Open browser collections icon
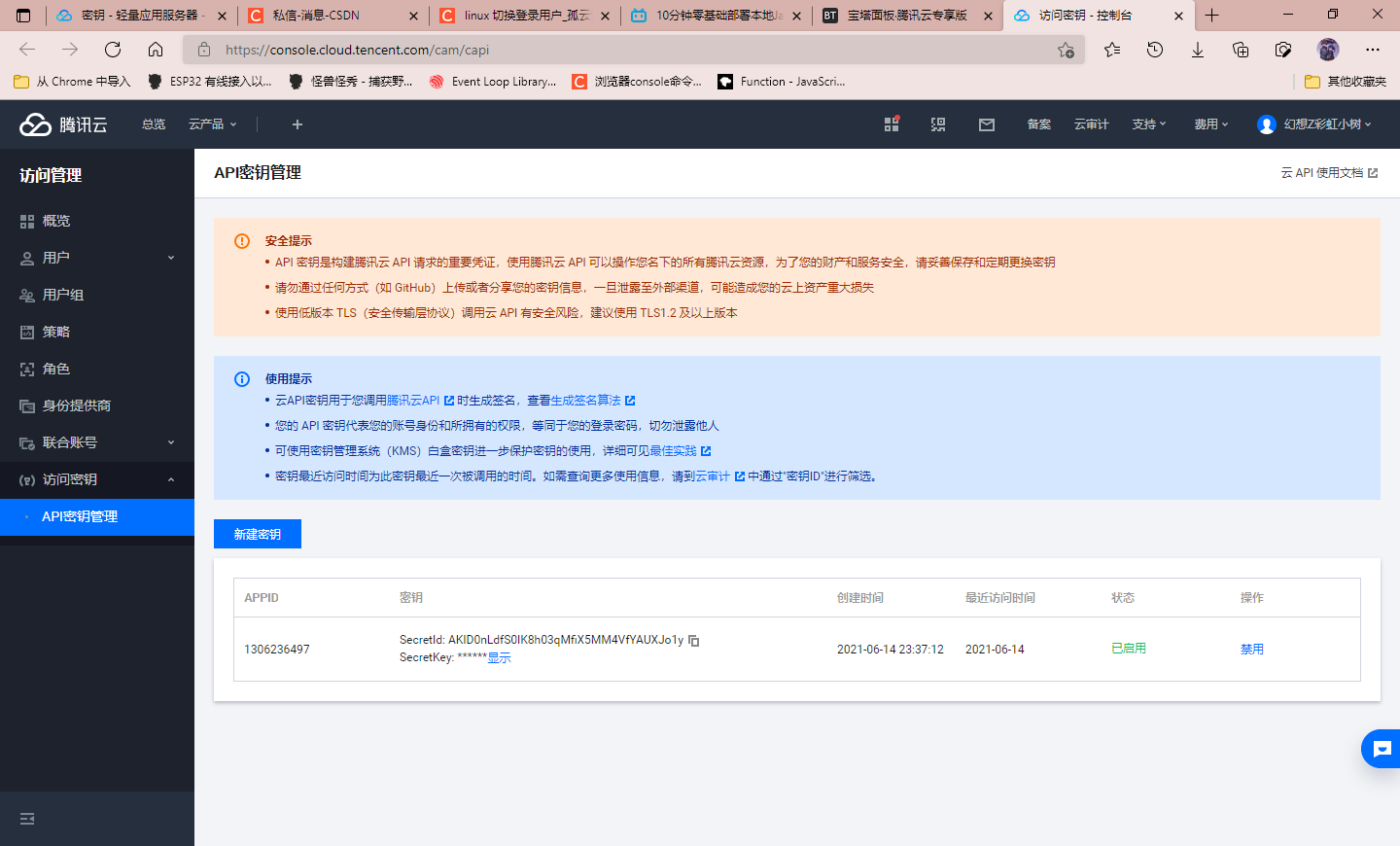 (x=1241, y=50)
